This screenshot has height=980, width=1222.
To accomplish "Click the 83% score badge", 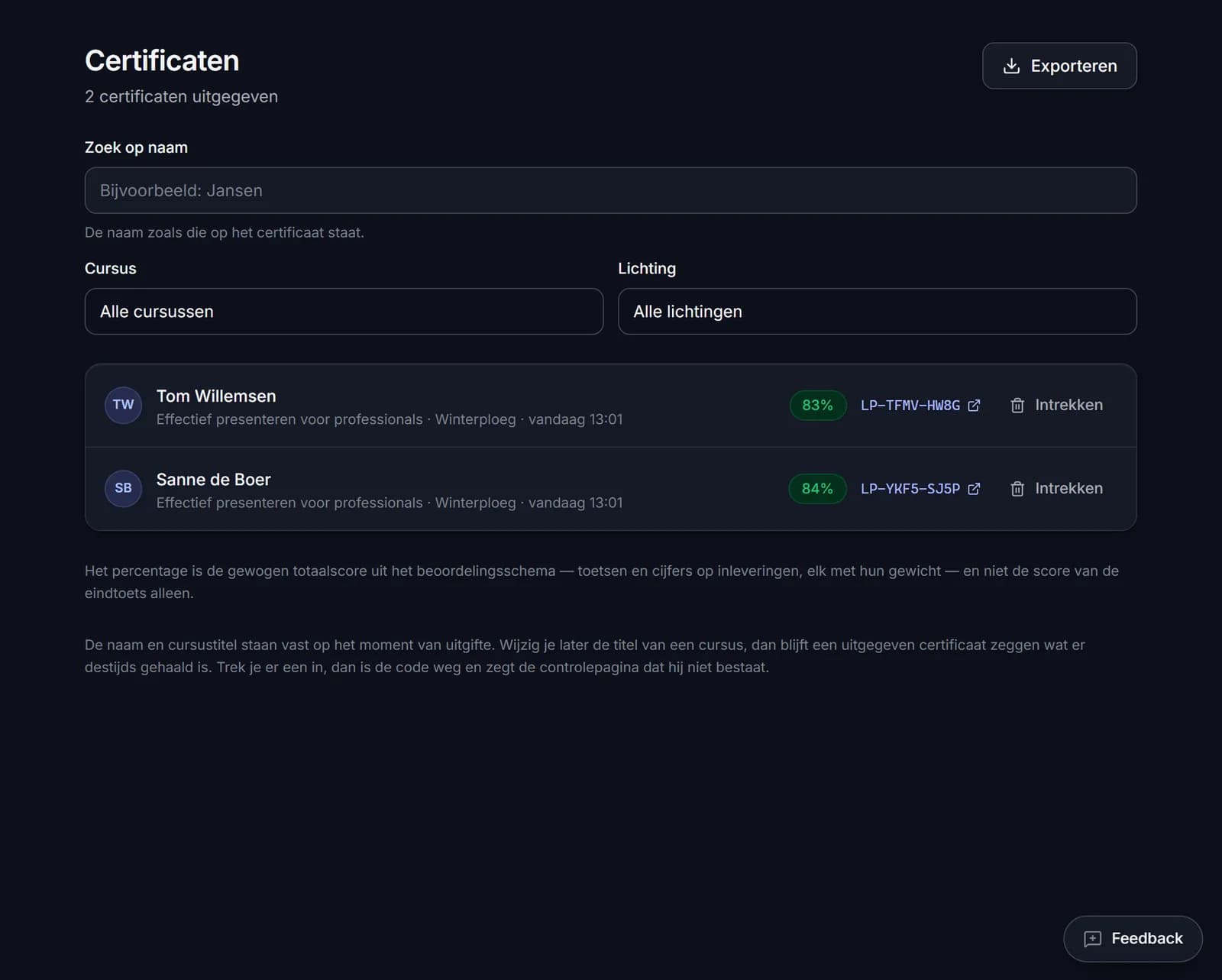I will pos(817,405).
